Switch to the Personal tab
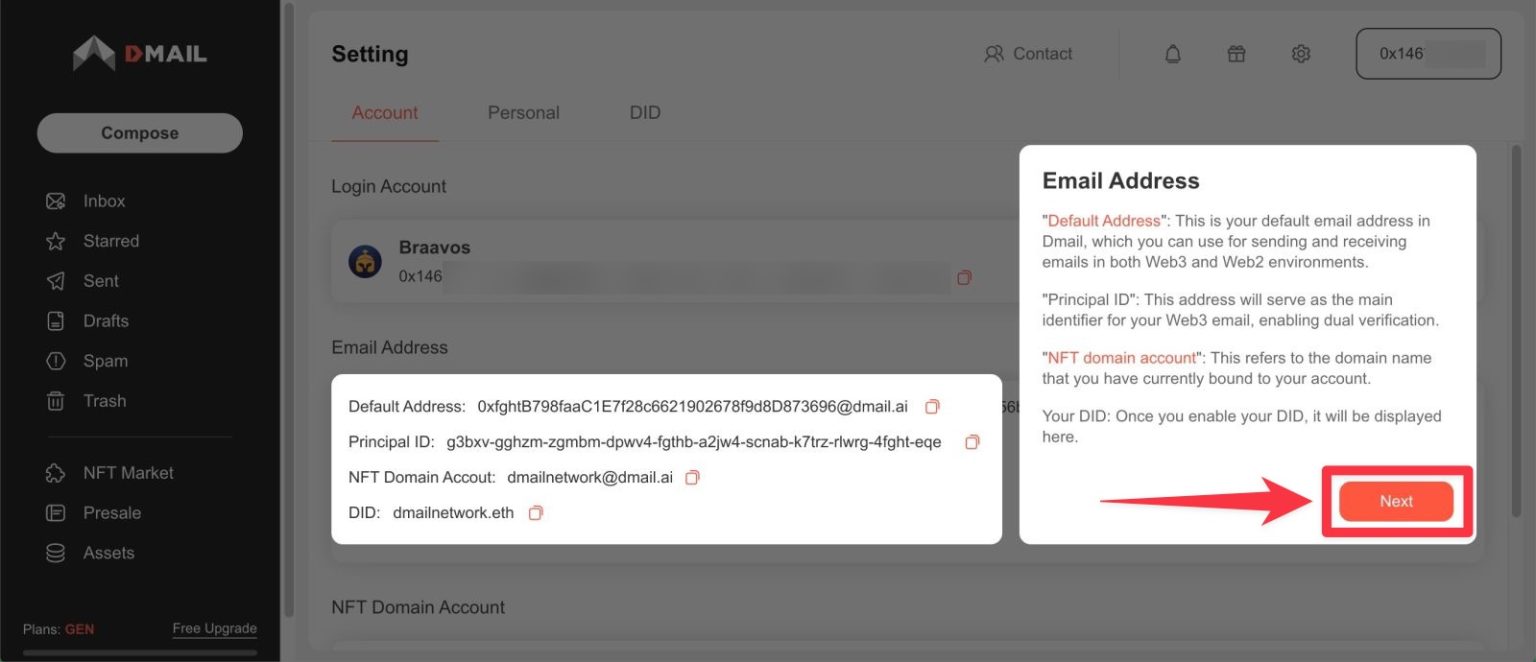Screen dimensions: 1536x662 [523, 112]
